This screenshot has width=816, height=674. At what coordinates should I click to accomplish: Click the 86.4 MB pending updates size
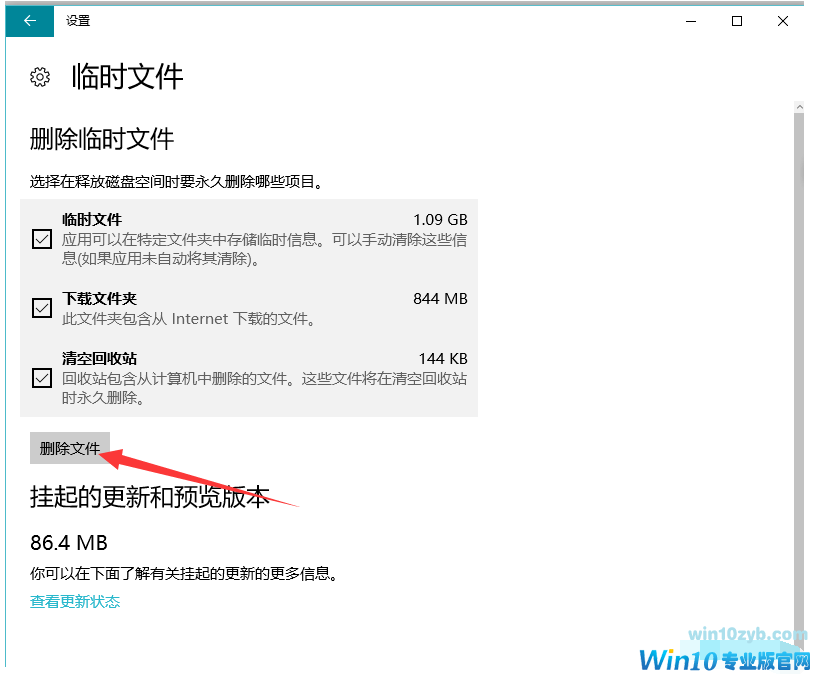click(x=69, y=543)
